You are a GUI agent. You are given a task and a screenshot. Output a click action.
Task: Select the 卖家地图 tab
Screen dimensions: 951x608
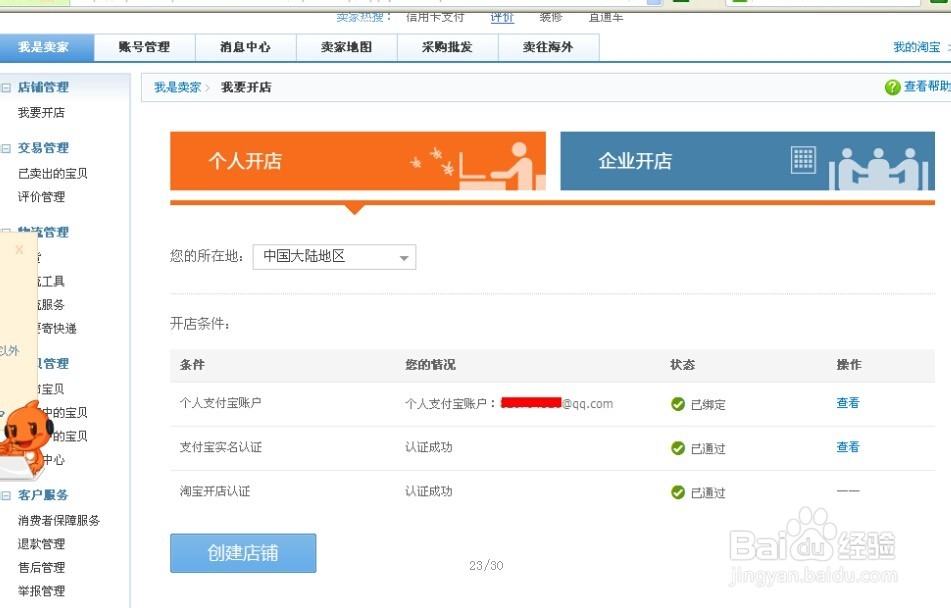tap(346, 47)
